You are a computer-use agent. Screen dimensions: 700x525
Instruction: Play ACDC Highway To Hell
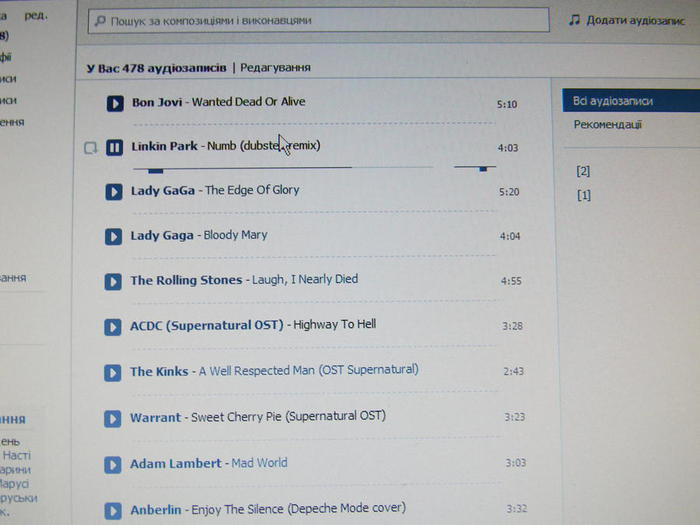tap(112, 327)
